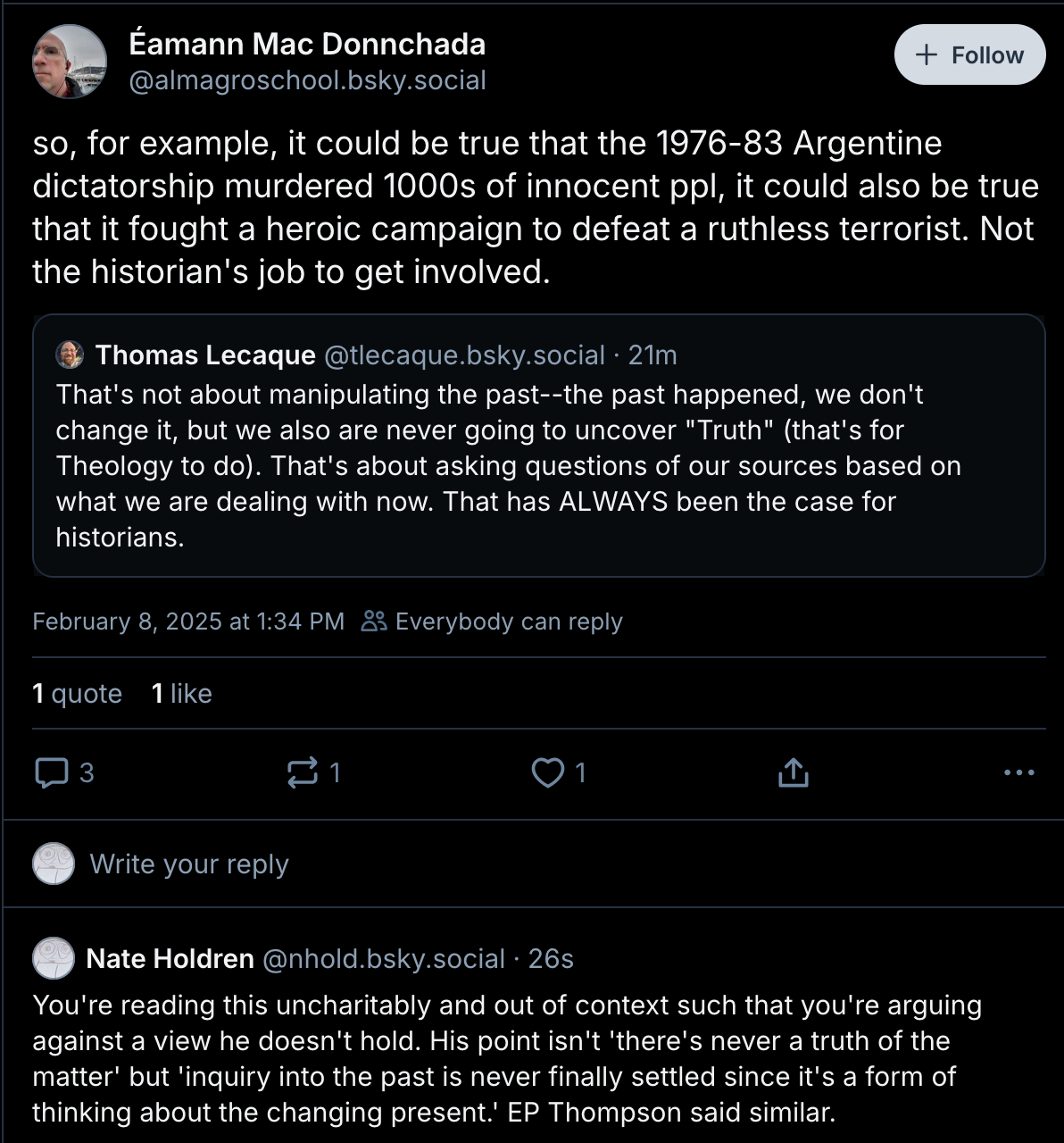Click the plus icon in Follow button
This screenshot has width=1064, height=1143.
click(x=927, y=55)
